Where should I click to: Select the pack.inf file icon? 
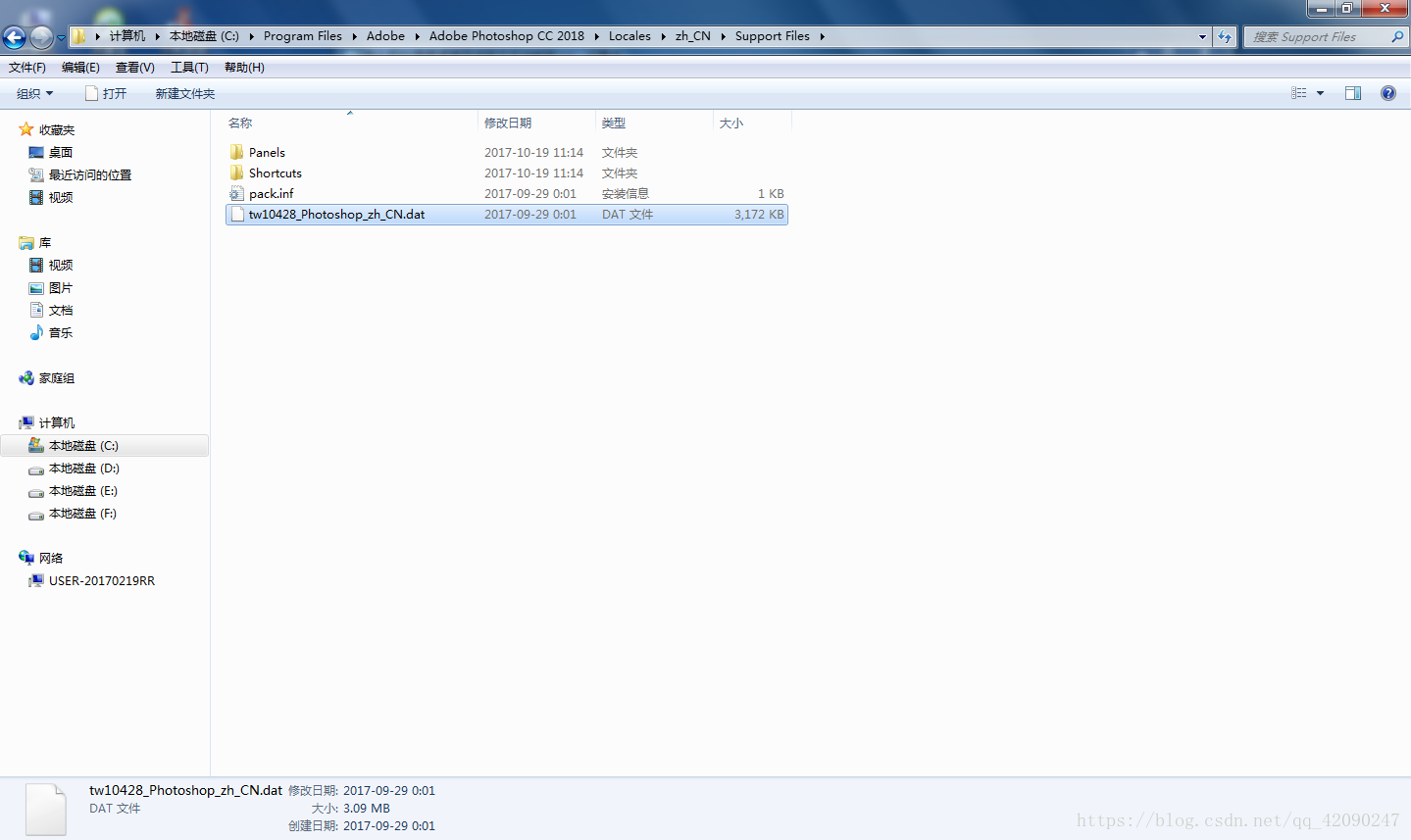[236, 193]
